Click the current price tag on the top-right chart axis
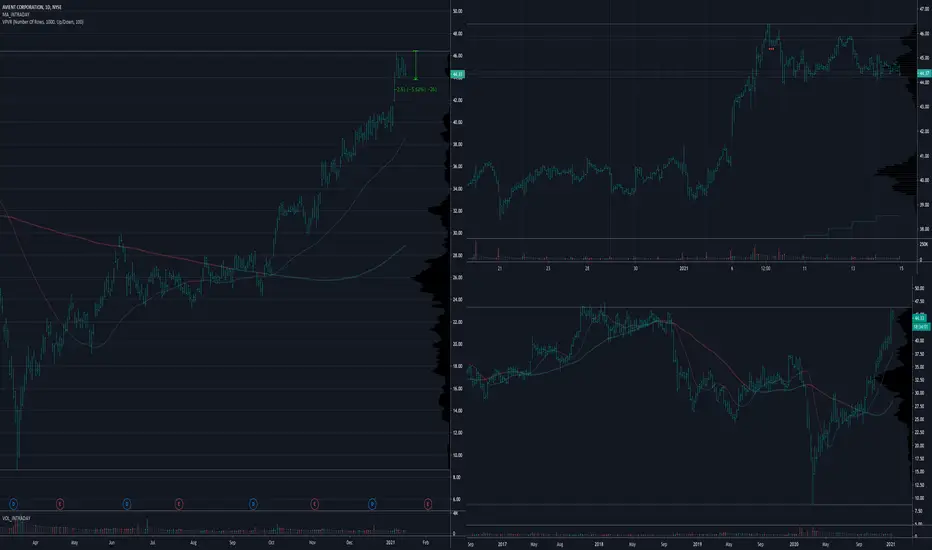 click(x=924, y=73)
